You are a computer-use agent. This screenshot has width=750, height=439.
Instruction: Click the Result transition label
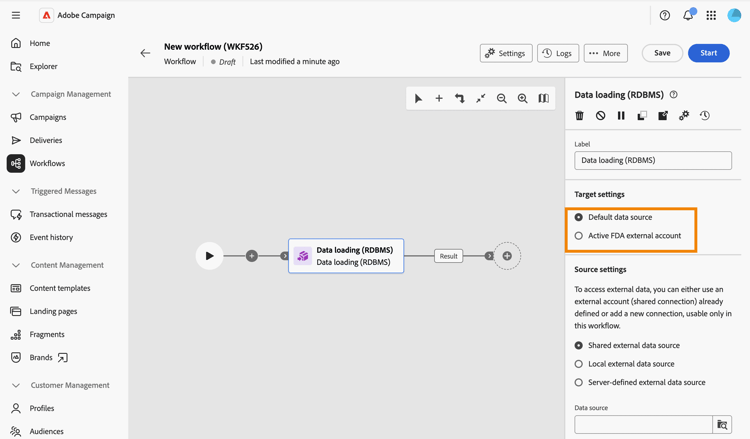pyautogui.click(x=449, y=256)
